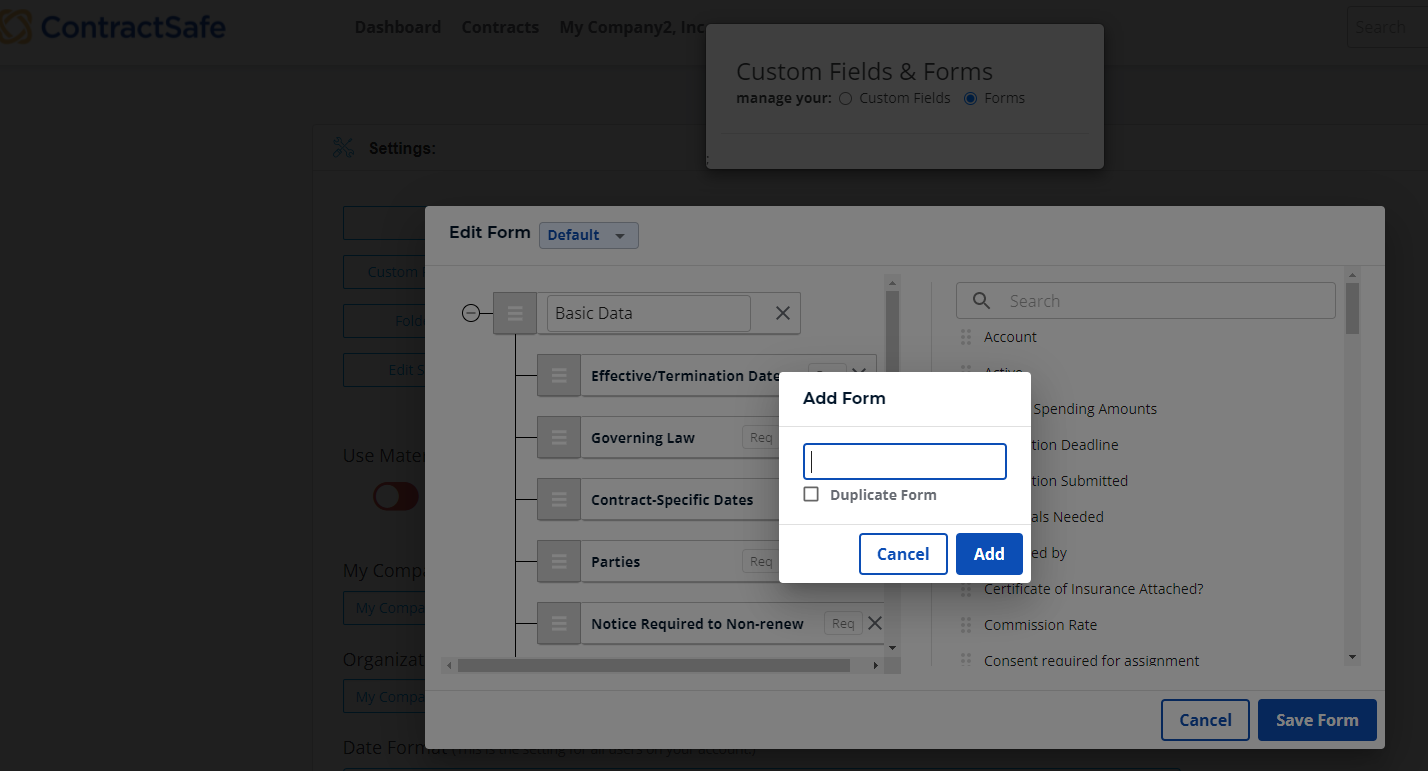
Task: Click grip icon beside Certificate of Insurance Attached?
Action: [966, 589]
